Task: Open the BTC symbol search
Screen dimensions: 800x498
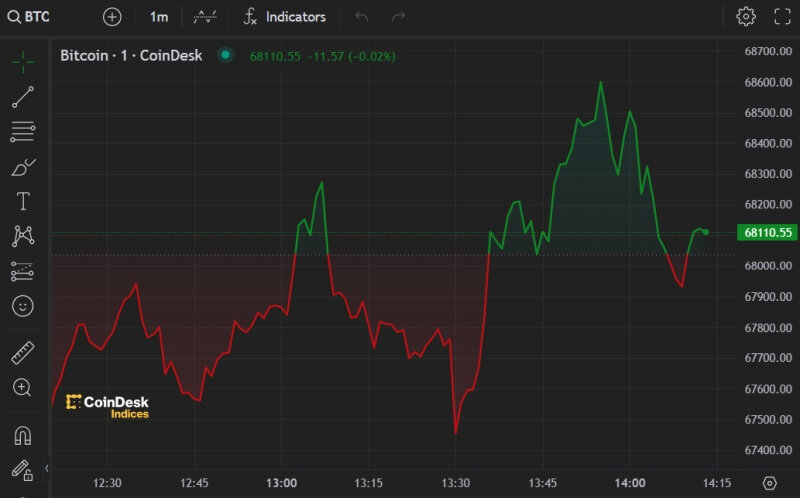Action: (x=29, y=17)
